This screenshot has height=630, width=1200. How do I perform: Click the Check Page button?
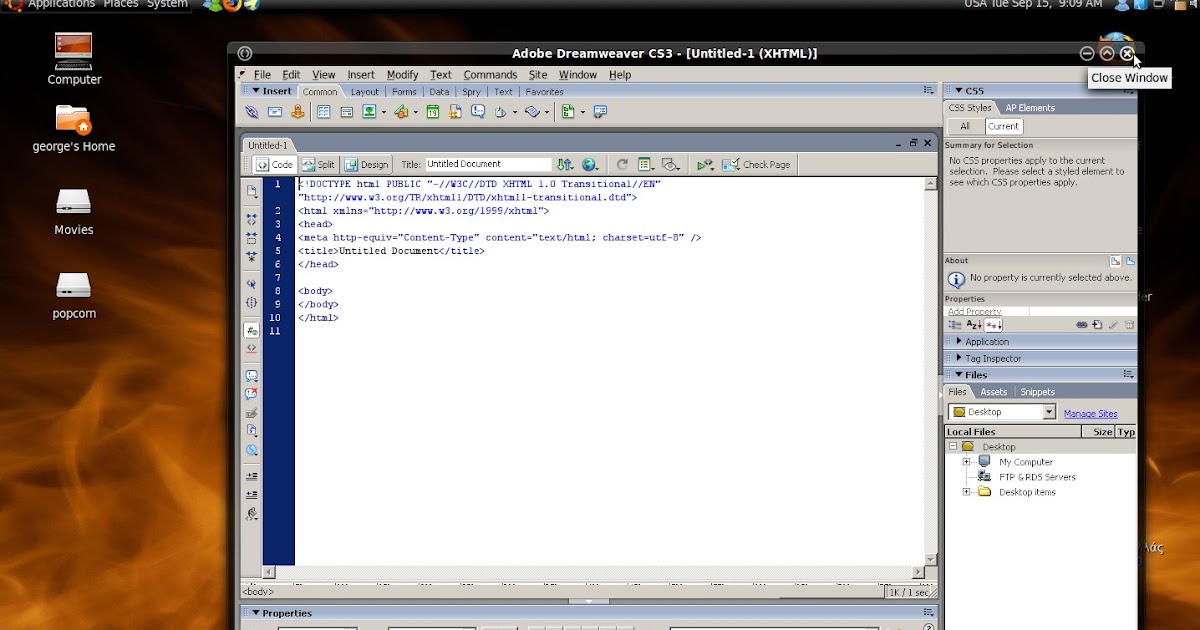coord(757,164)
